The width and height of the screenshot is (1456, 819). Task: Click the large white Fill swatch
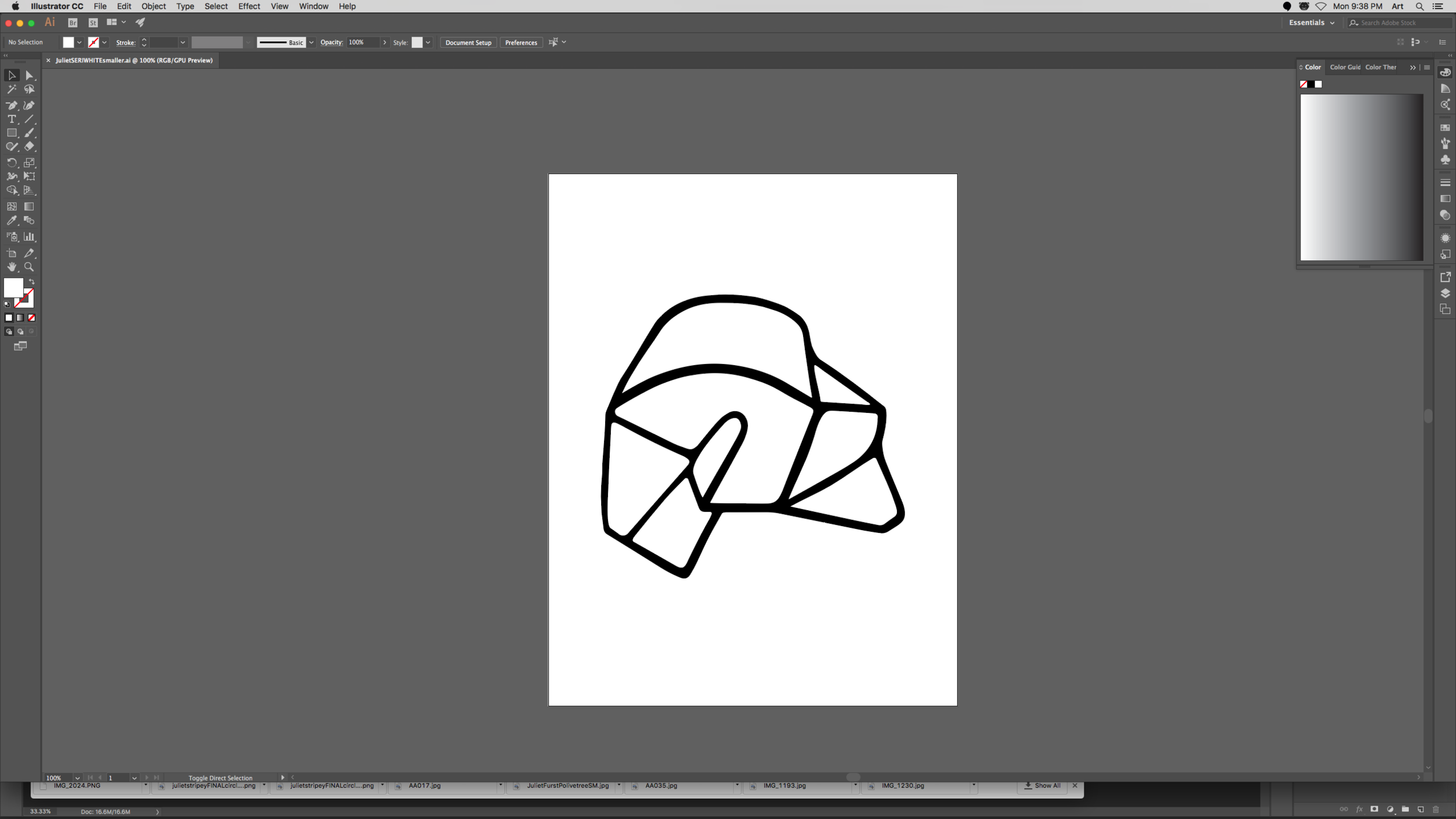[x=13, y=288]
